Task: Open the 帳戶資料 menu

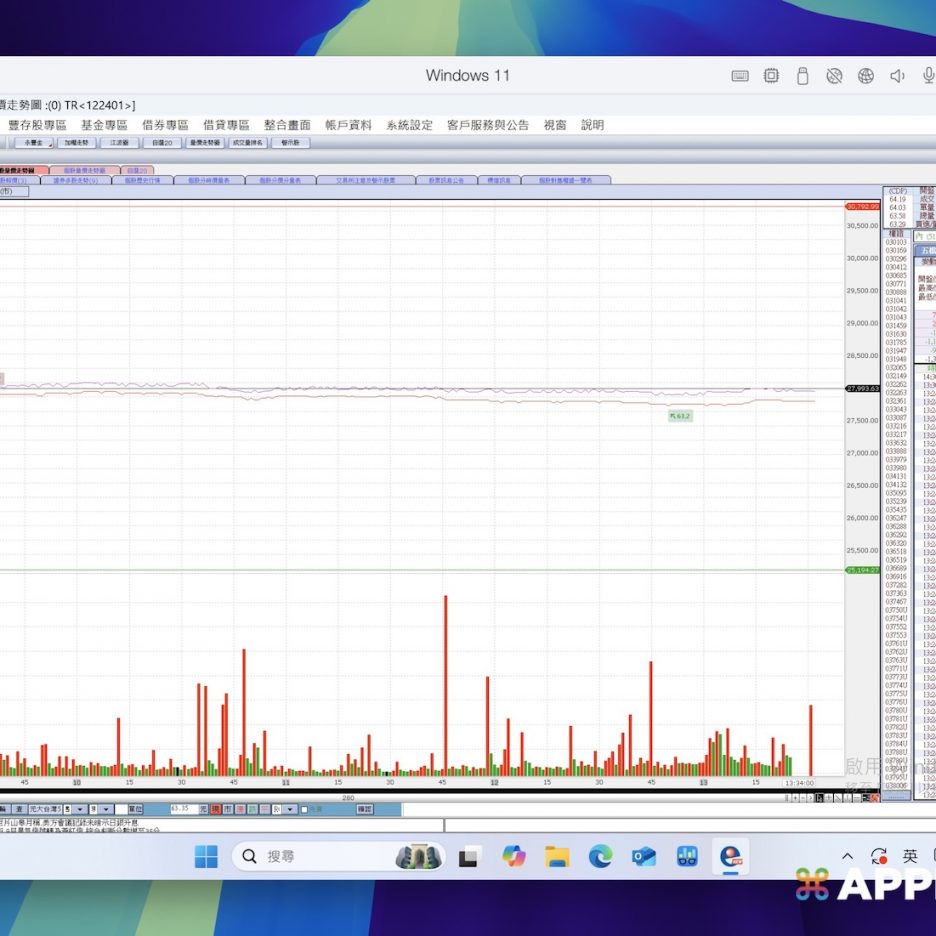Action: 348,125
